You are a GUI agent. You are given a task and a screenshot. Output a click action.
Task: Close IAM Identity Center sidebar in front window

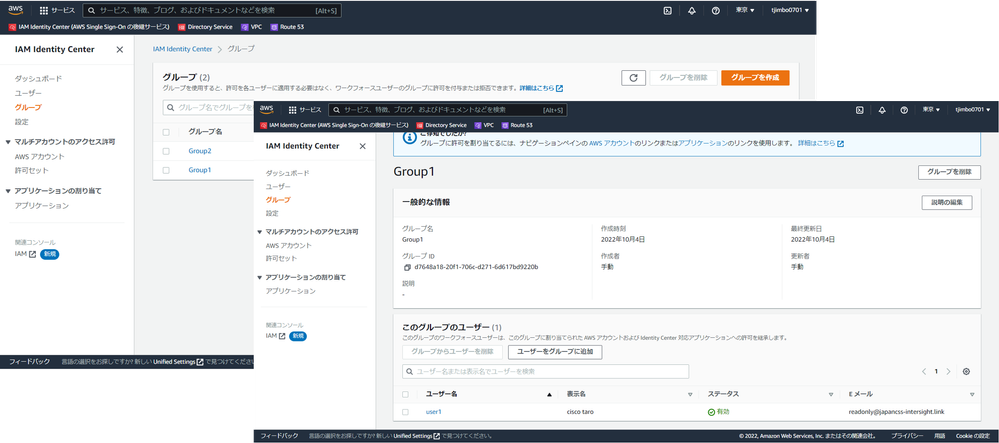click(363, 146)
